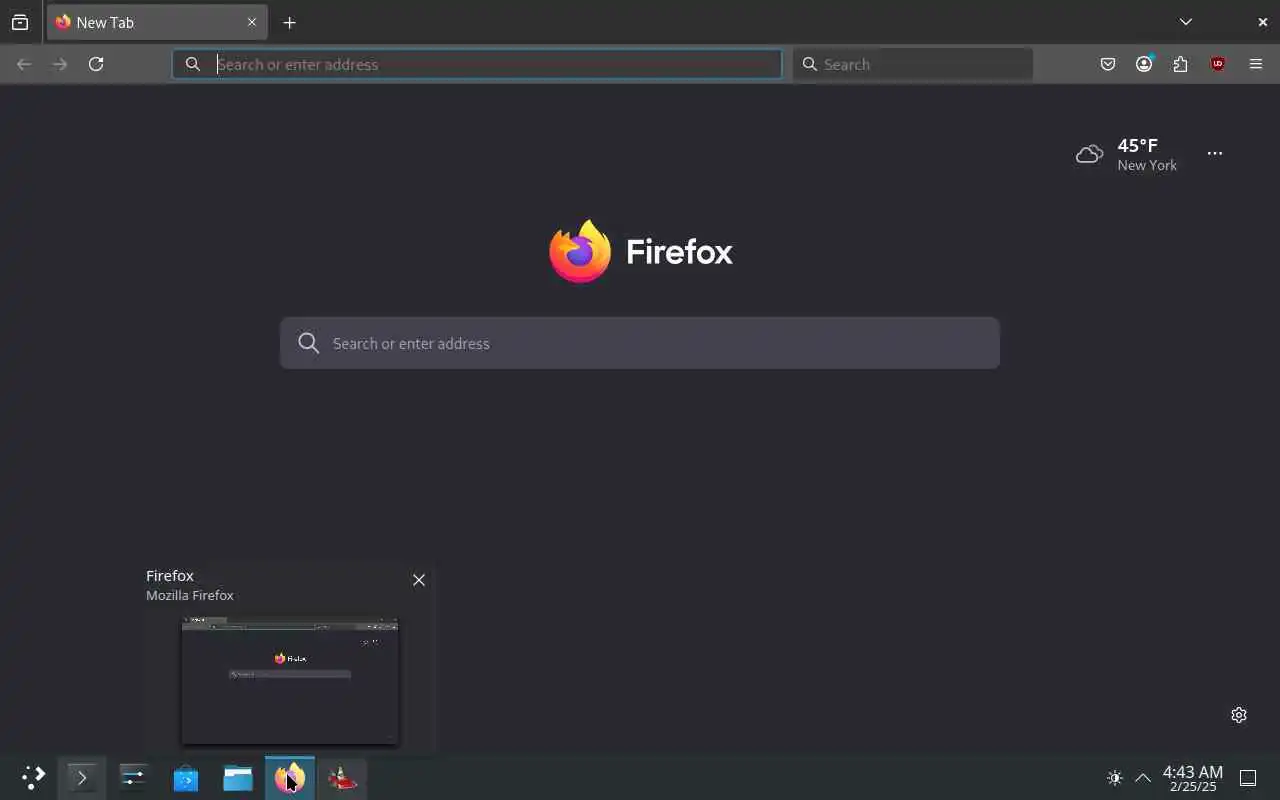Focus the URL address bar
1280x800 pixels.
[x=477, y=64]
